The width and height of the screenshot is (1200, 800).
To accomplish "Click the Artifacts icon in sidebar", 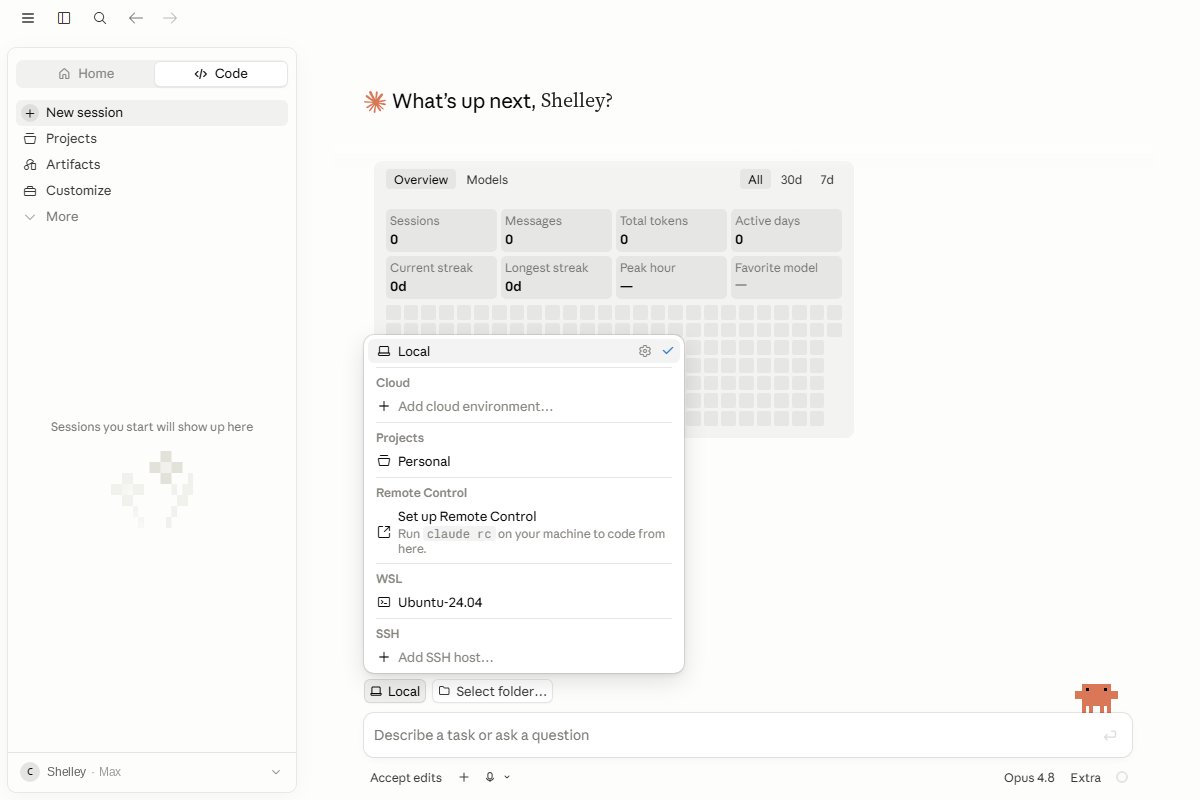I will [x=30, y=165].
